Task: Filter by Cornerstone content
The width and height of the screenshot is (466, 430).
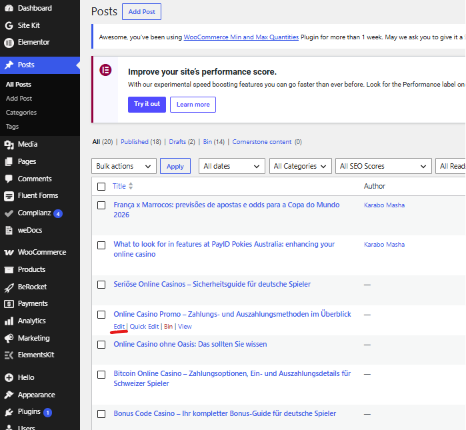Action: pyautogui.click(x=262, y=142)
